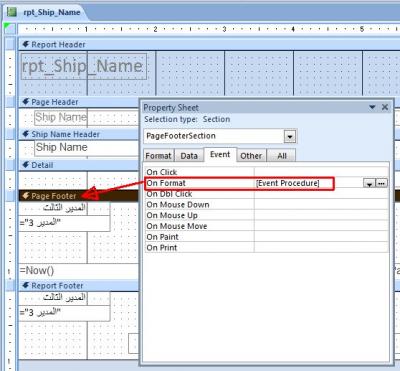Image resolution: width=400 pixels, height=371 pixels.
Task: Select the Report Header section bar
Action: tap(209, 44)
